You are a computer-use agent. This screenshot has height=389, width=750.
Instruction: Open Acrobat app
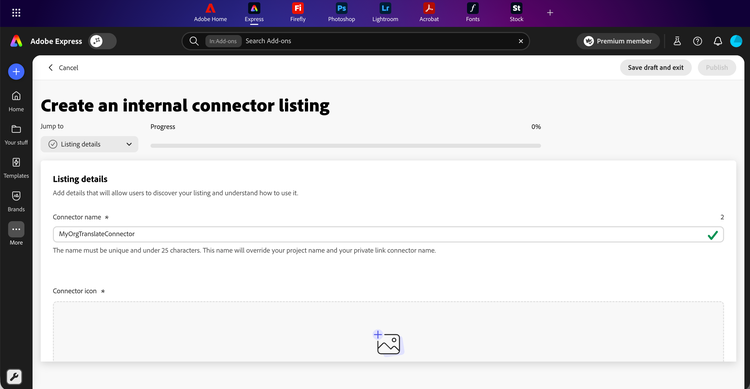429,12
